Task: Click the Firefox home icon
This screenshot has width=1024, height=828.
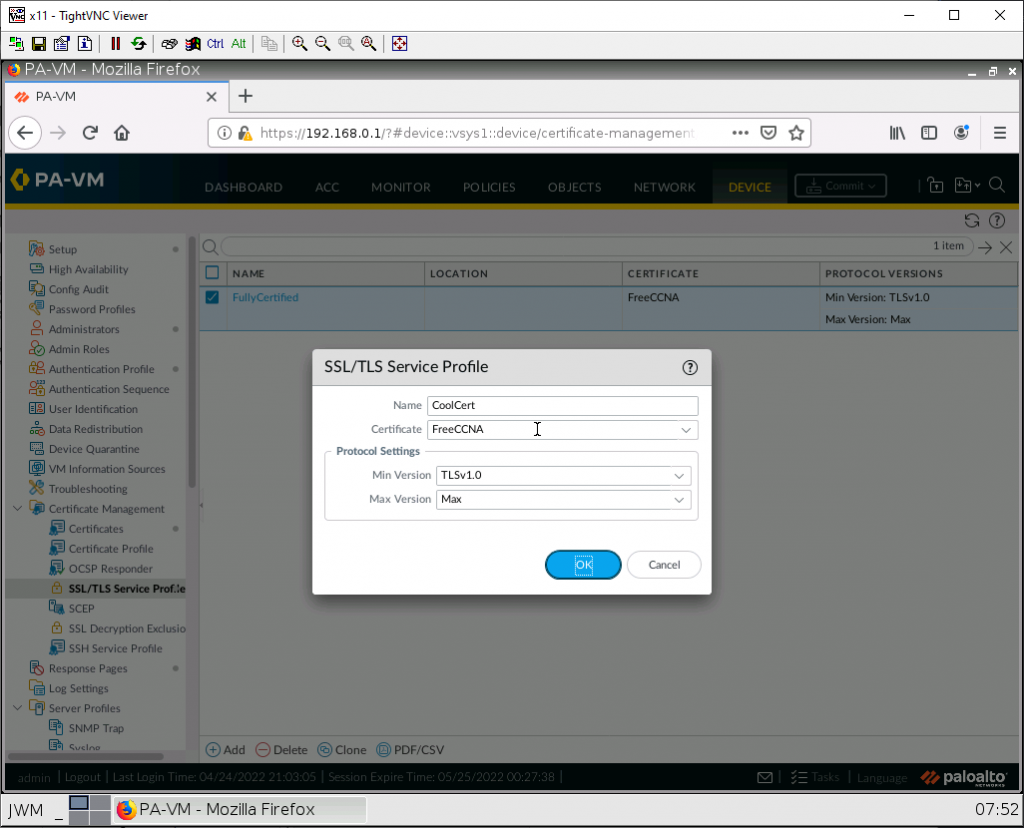Action: click(x=122, y=133)
